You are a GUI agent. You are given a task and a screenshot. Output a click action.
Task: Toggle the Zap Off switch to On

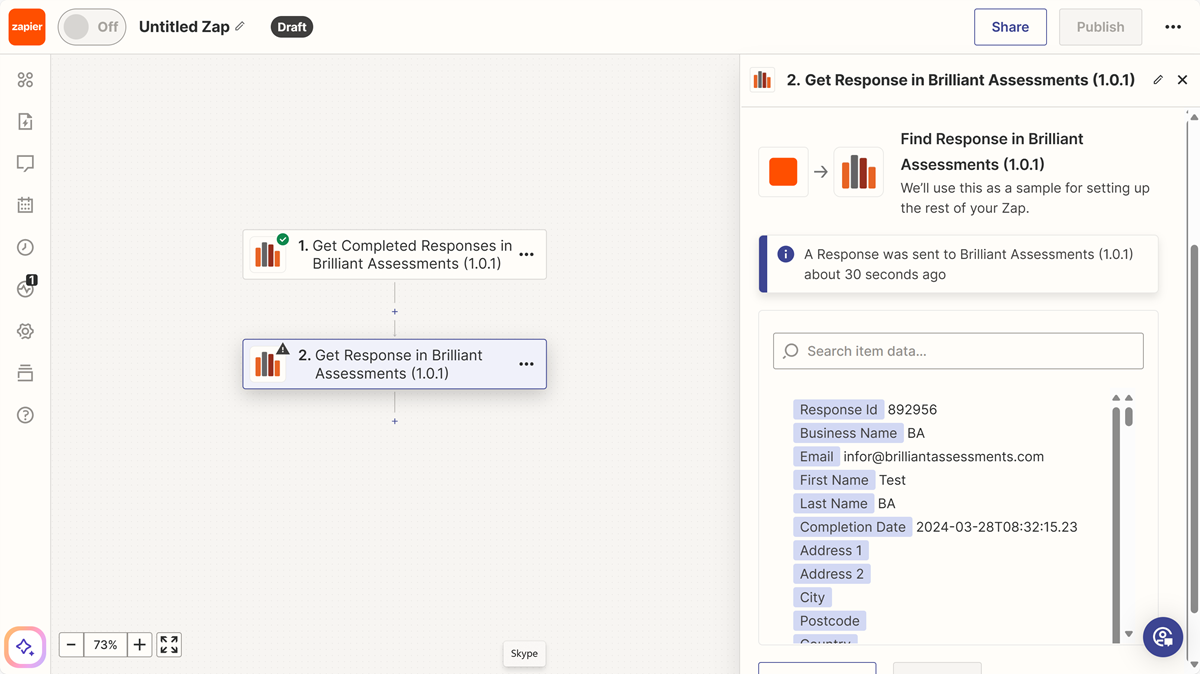click(x=91, y=27)
